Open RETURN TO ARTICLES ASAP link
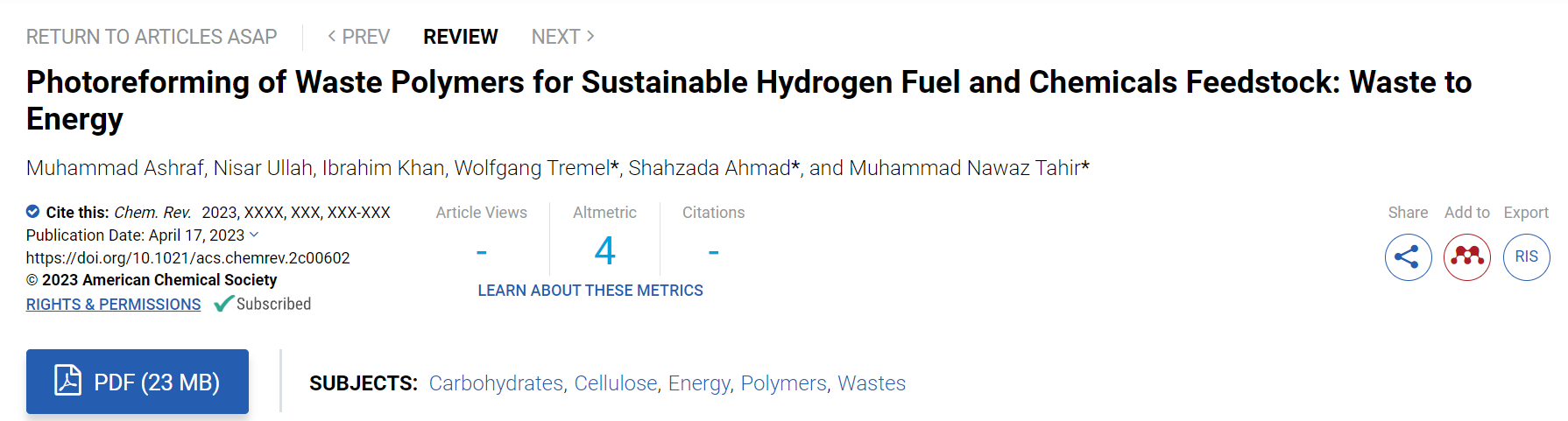The width and height of the screenshot is (1568, 421). pyautogui.click(x=152, y=37)
